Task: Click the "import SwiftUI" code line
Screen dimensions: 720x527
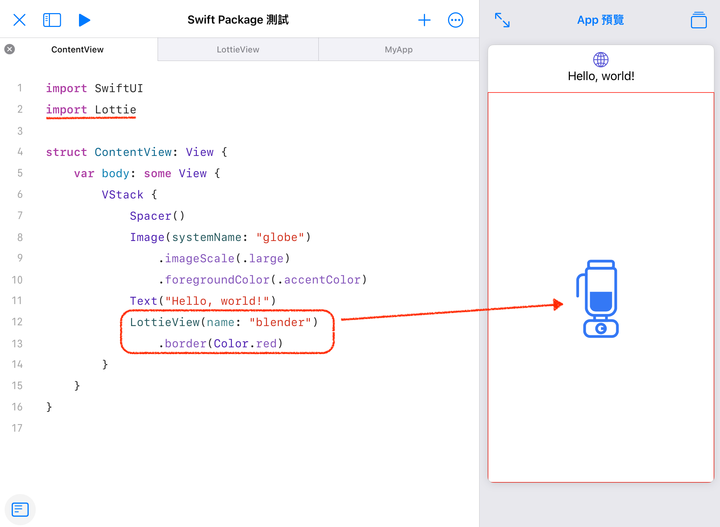Action: click(94, 88)
